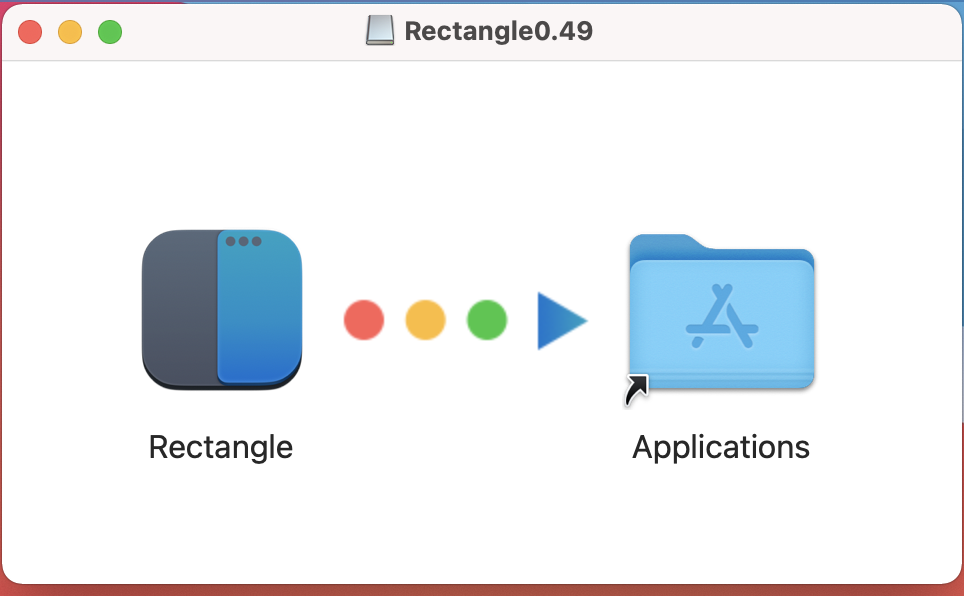
Task: Click the "Rectangle" label under app icon
Action: (221, 447)
